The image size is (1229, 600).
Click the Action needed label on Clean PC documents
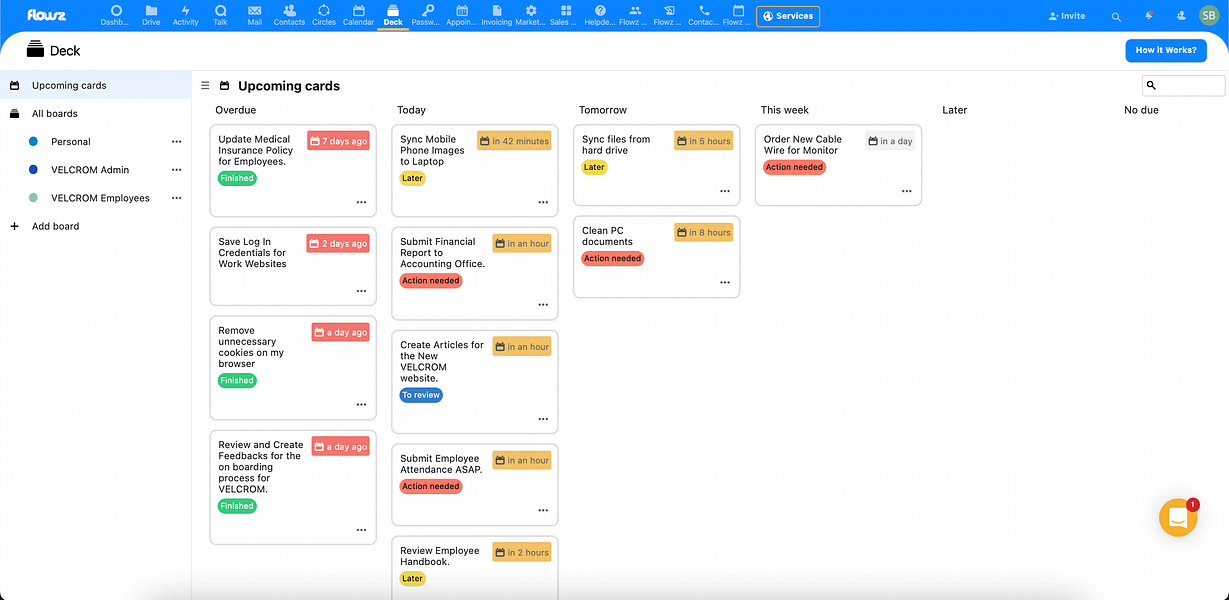pos(613,258)
